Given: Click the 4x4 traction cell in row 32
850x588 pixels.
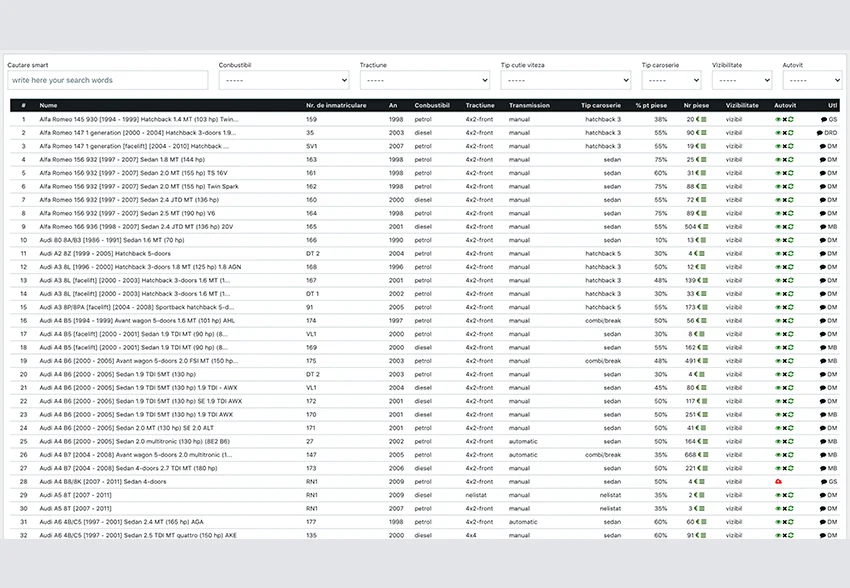Looking at the screenshot, I should pos(471,535).
